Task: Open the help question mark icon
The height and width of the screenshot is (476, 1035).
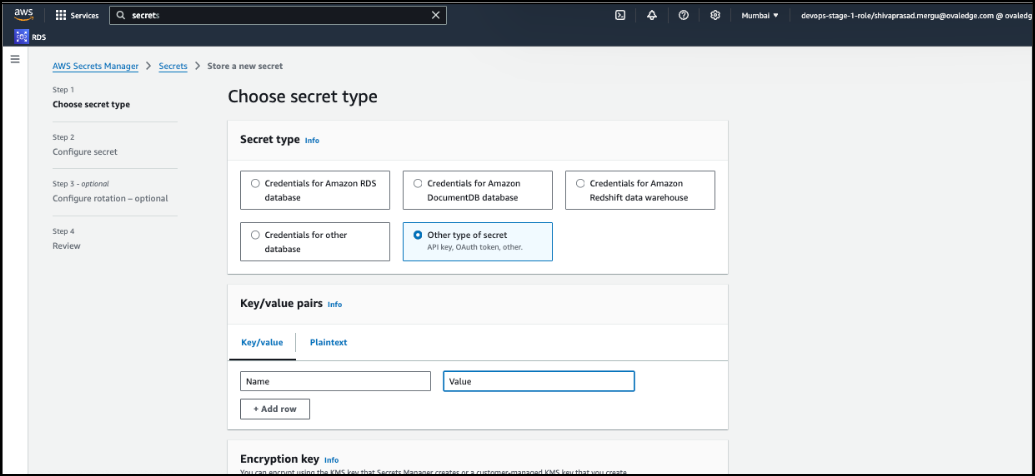Action: (683, 16)
